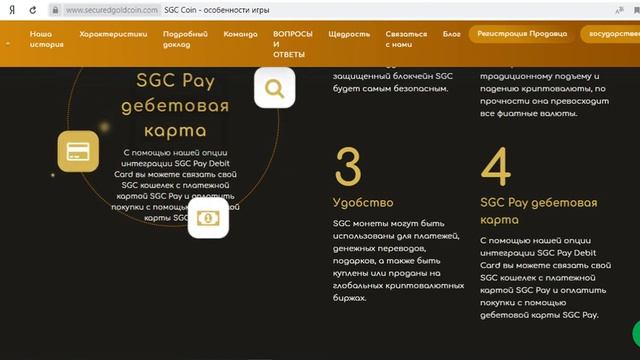Click the large number 4
The height and width of the screenshot is (360, 640).
coord(496,167)
